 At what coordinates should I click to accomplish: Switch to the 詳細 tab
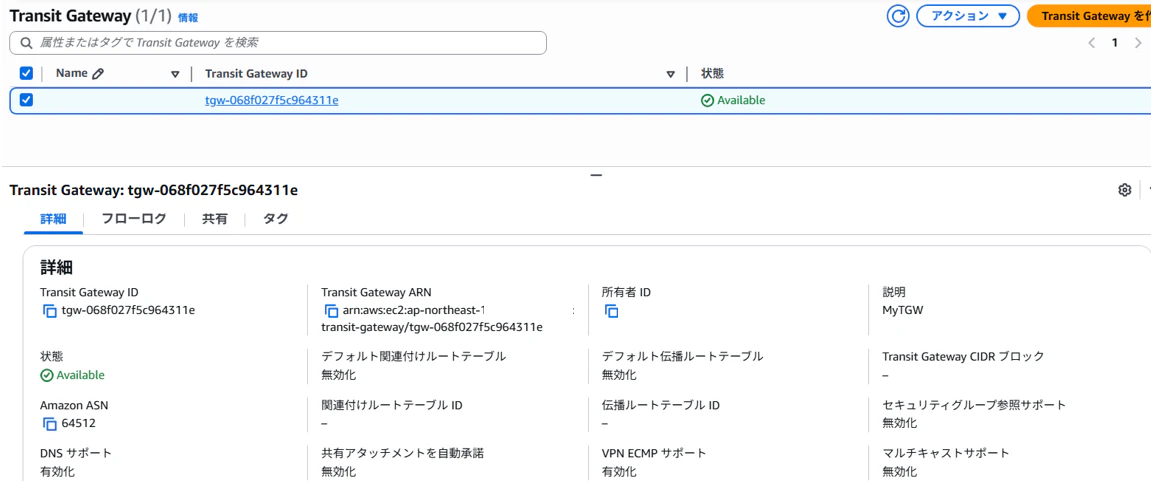pos(53,219)
